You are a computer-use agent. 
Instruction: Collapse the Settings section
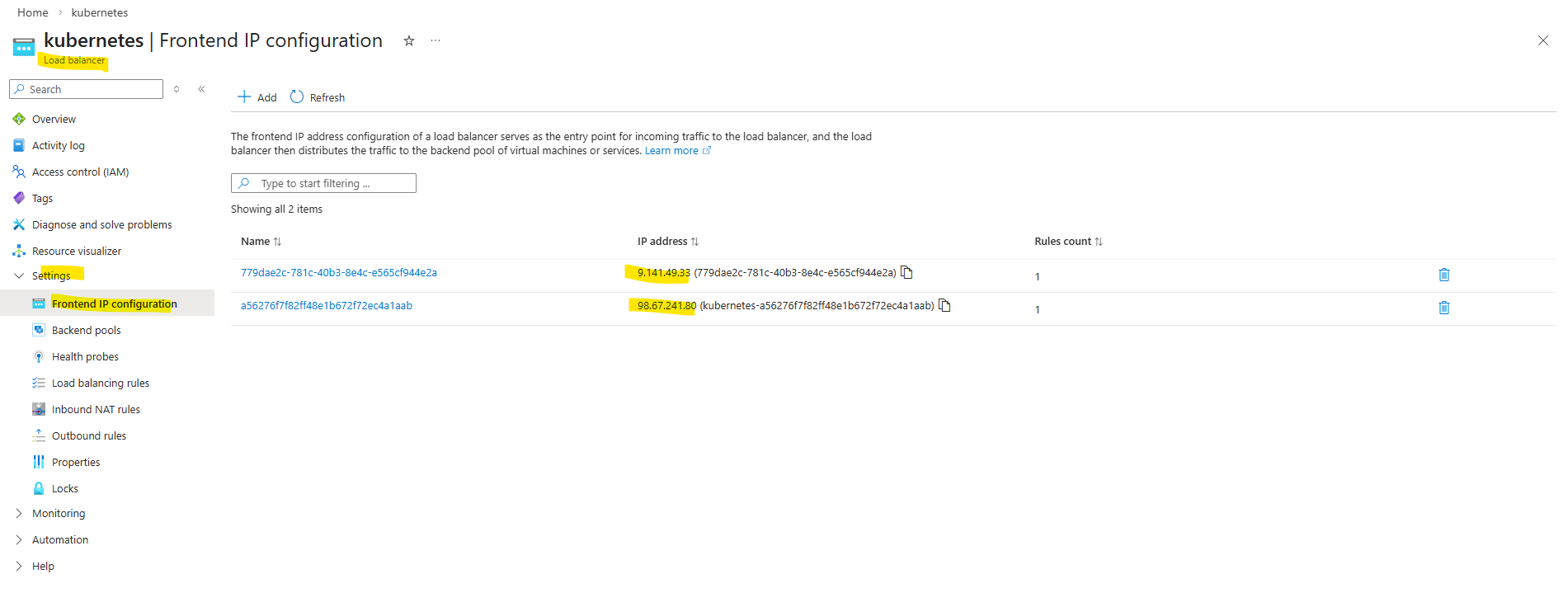pyautogui.click(x=19, y=275)
